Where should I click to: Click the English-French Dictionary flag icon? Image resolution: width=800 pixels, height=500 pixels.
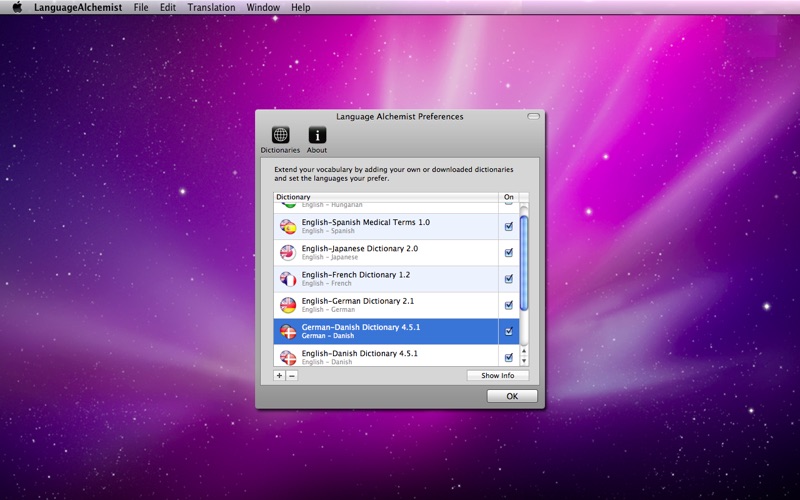pos(288,279)
